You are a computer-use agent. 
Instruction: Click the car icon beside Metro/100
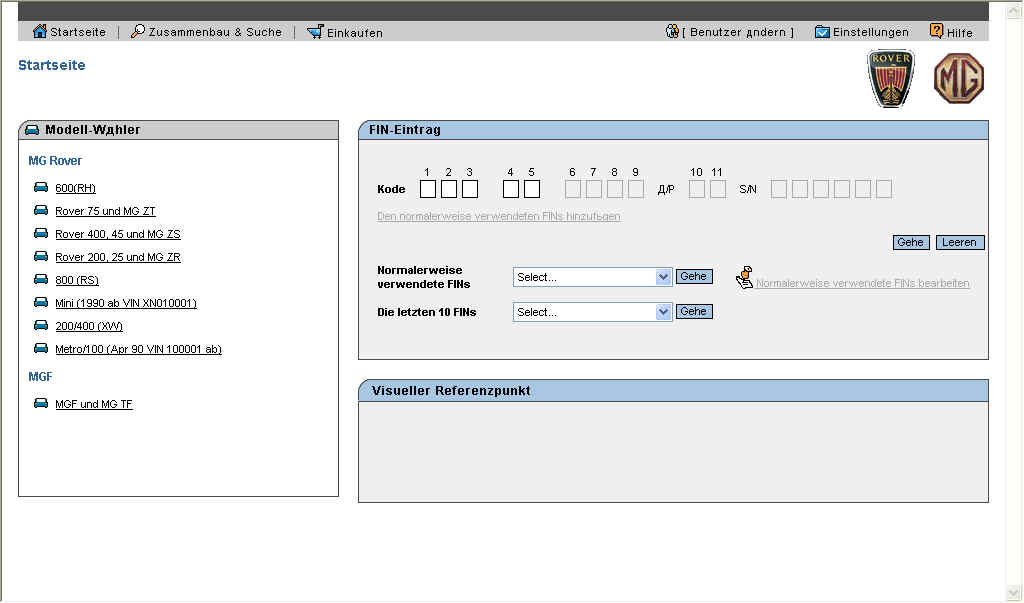(41, 348)
